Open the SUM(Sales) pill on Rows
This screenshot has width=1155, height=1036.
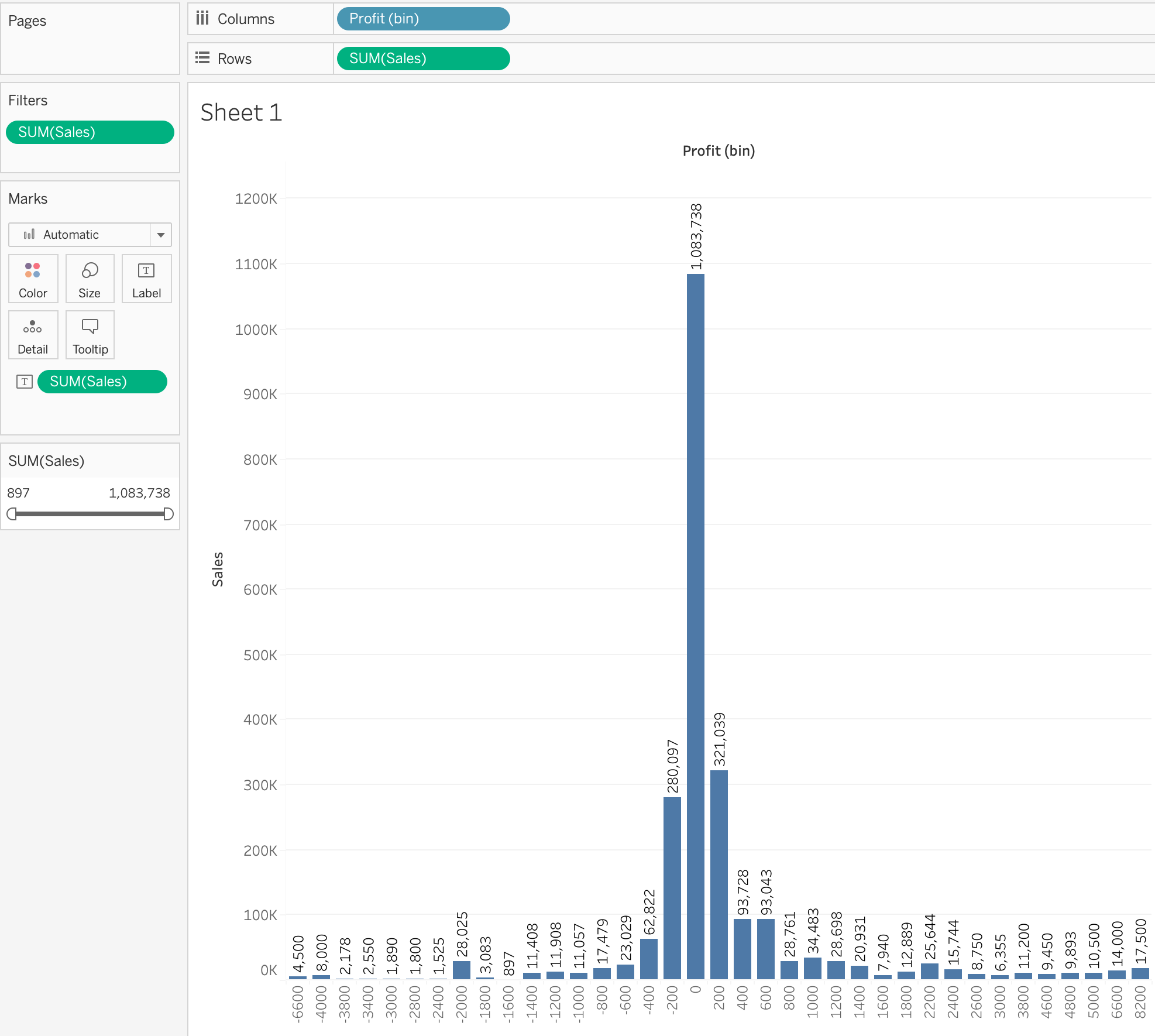(x=422, y=58)
